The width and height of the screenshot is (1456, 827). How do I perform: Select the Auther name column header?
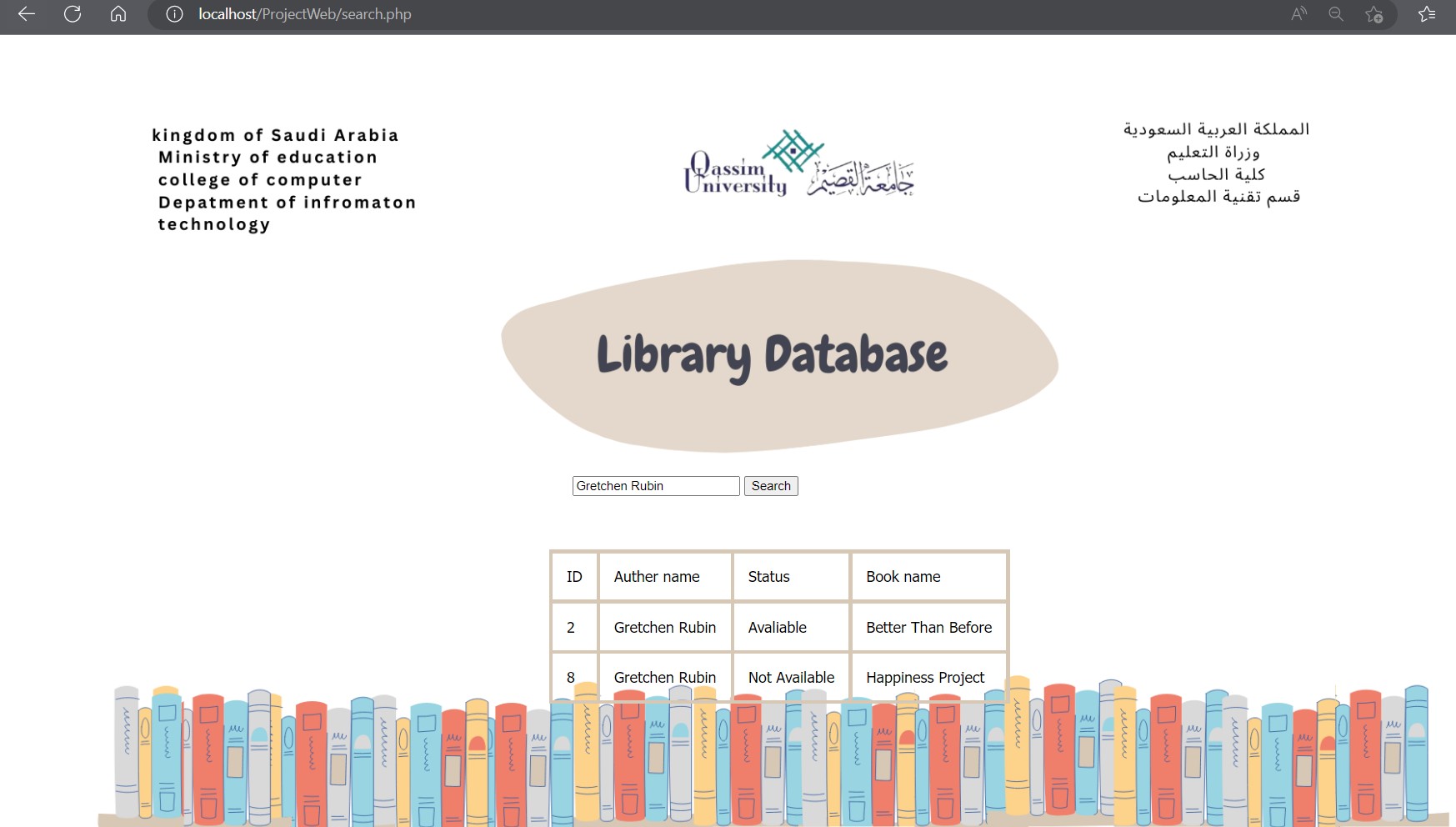point(656,576)
